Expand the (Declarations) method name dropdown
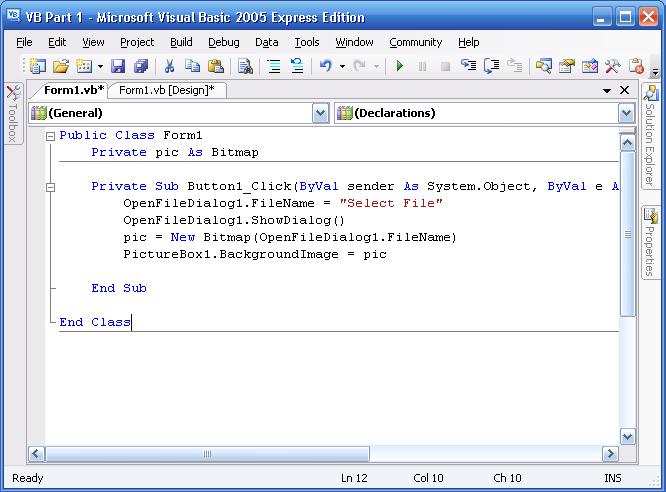 tap(626, 113)
